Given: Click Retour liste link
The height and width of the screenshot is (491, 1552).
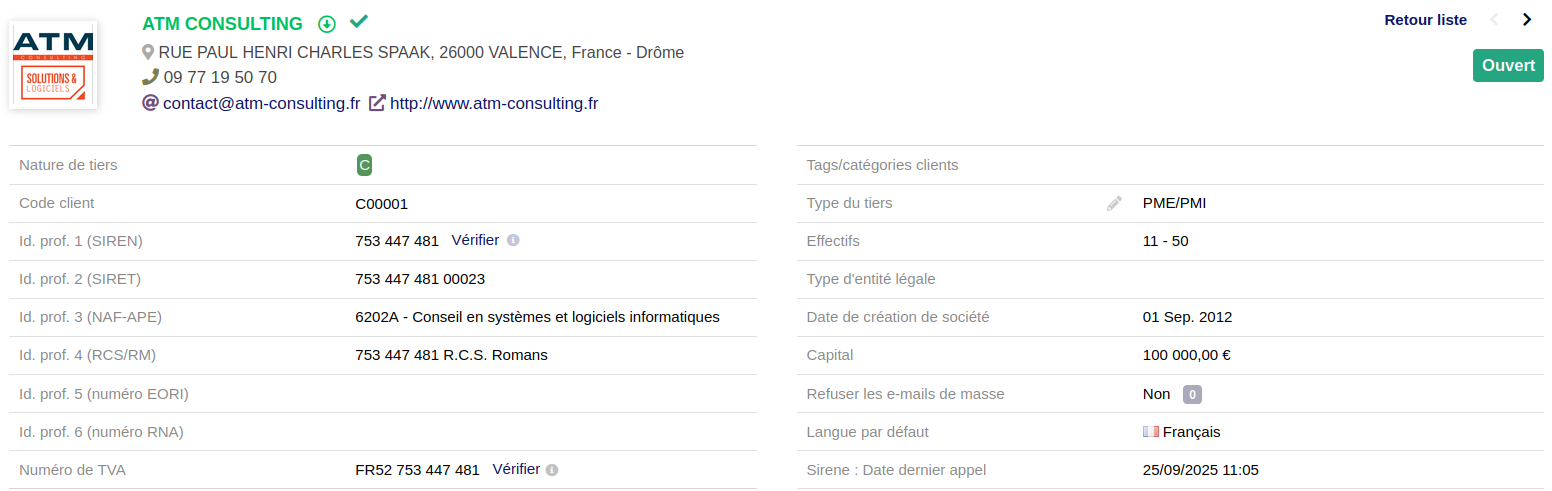Looking at the screenshot, I should 1425,20.
